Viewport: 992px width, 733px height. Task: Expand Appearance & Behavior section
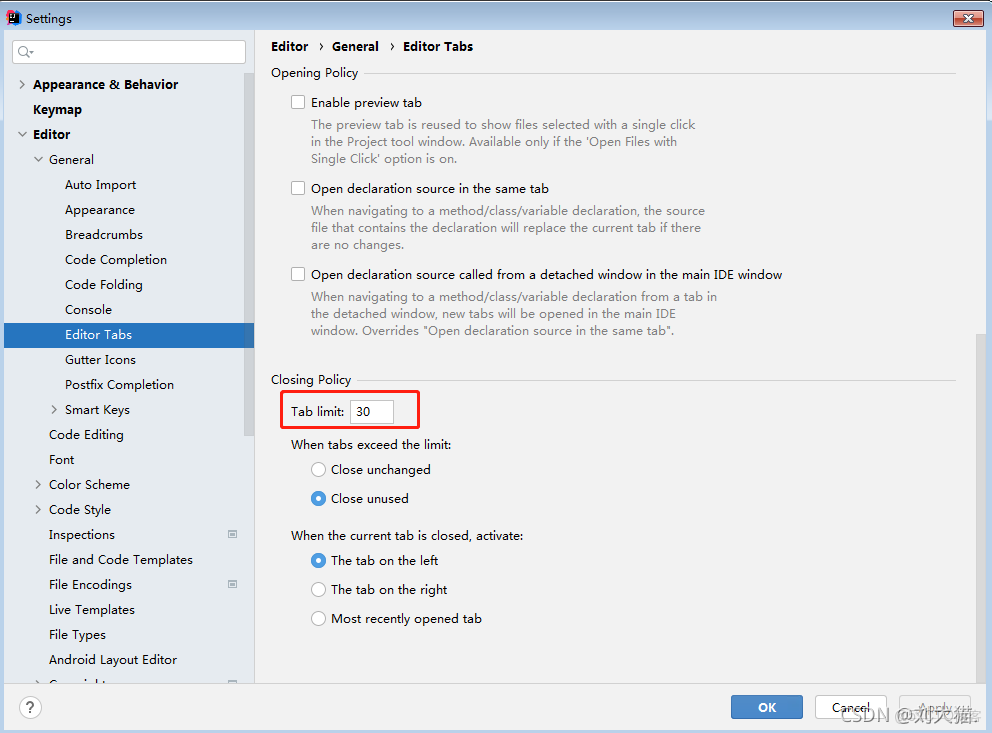pyautogui.click(x=22, y=85)
